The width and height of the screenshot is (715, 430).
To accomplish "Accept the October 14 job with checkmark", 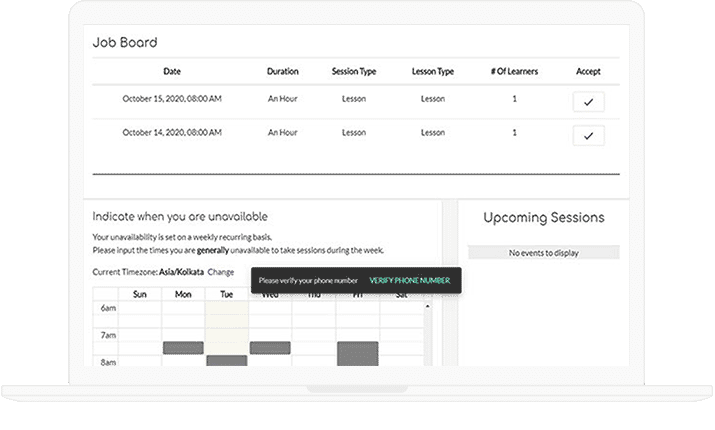I will pos(588,135).
